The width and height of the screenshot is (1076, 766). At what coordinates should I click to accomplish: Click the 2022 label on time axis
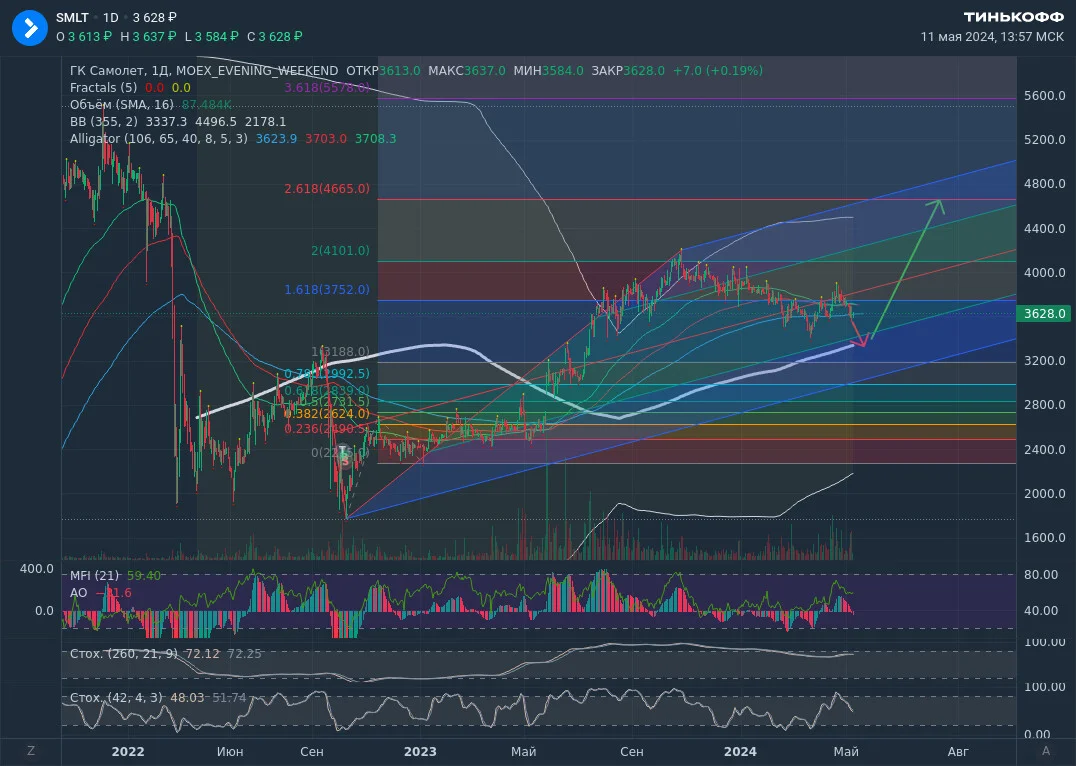[x=128, y=752]
